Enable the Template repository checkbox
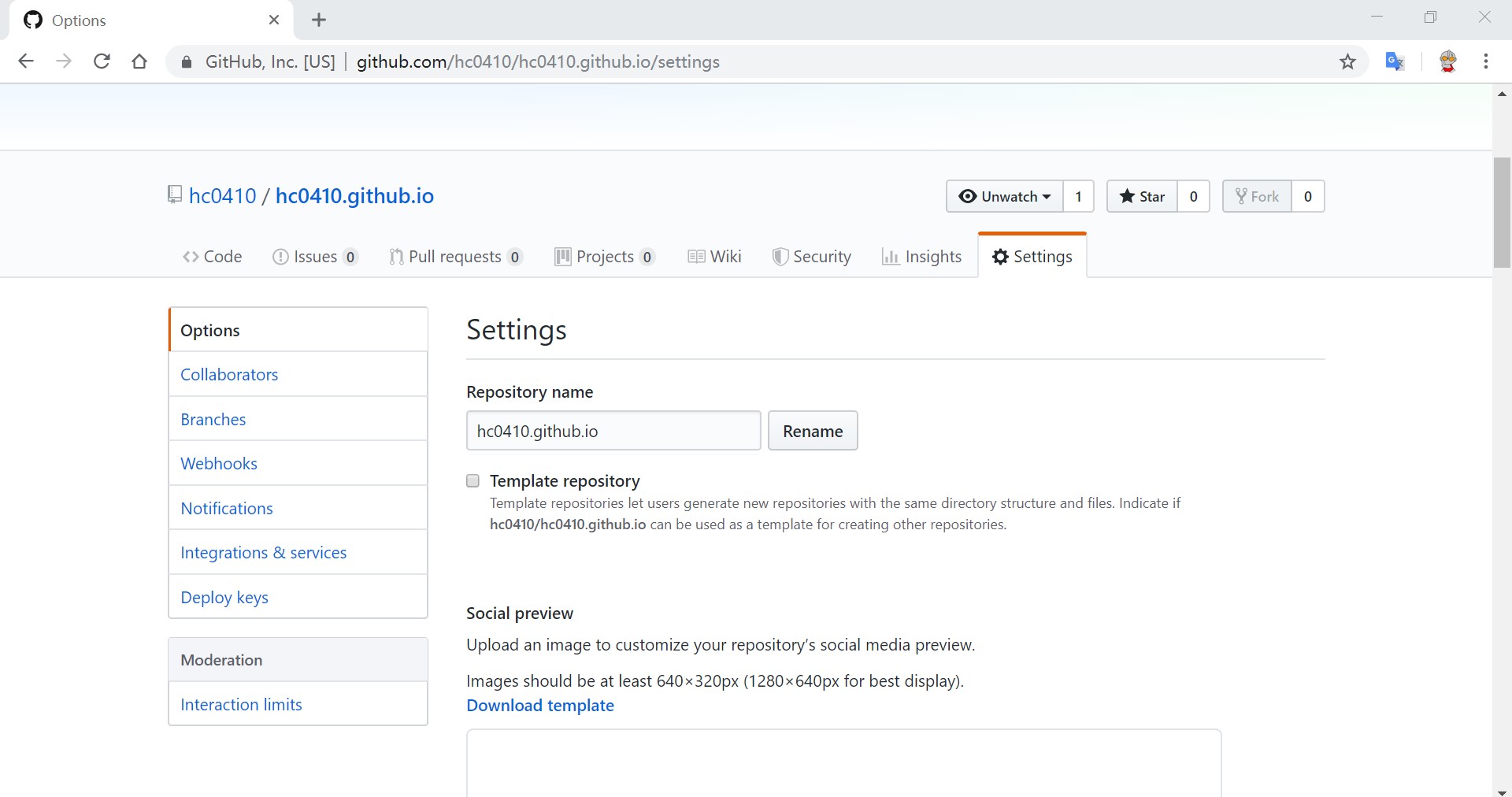The height and width of the screenshot is (797, 1512). pos(473,481)
